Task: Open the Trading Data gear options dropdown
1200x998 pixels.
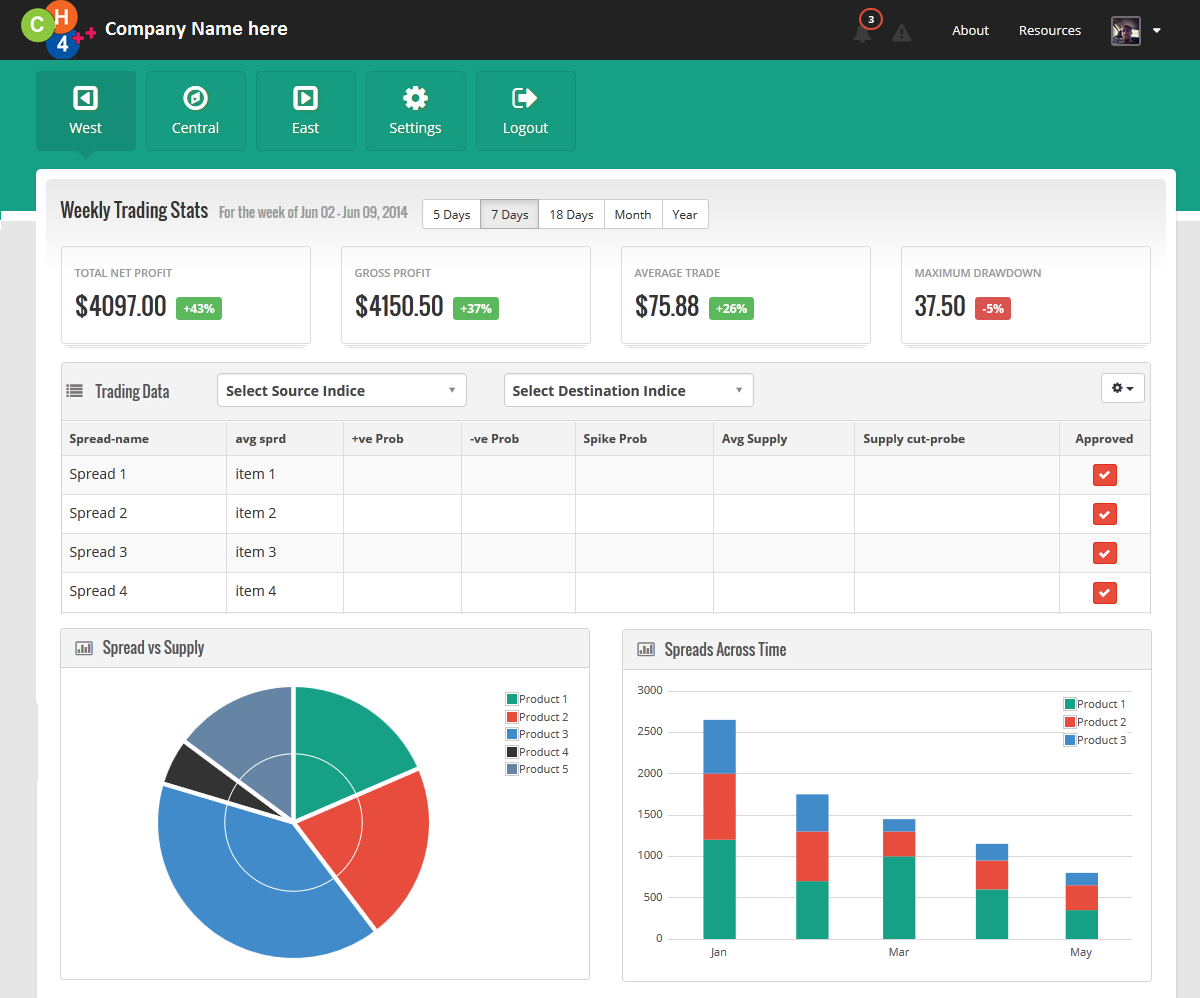Action: 1122,388
